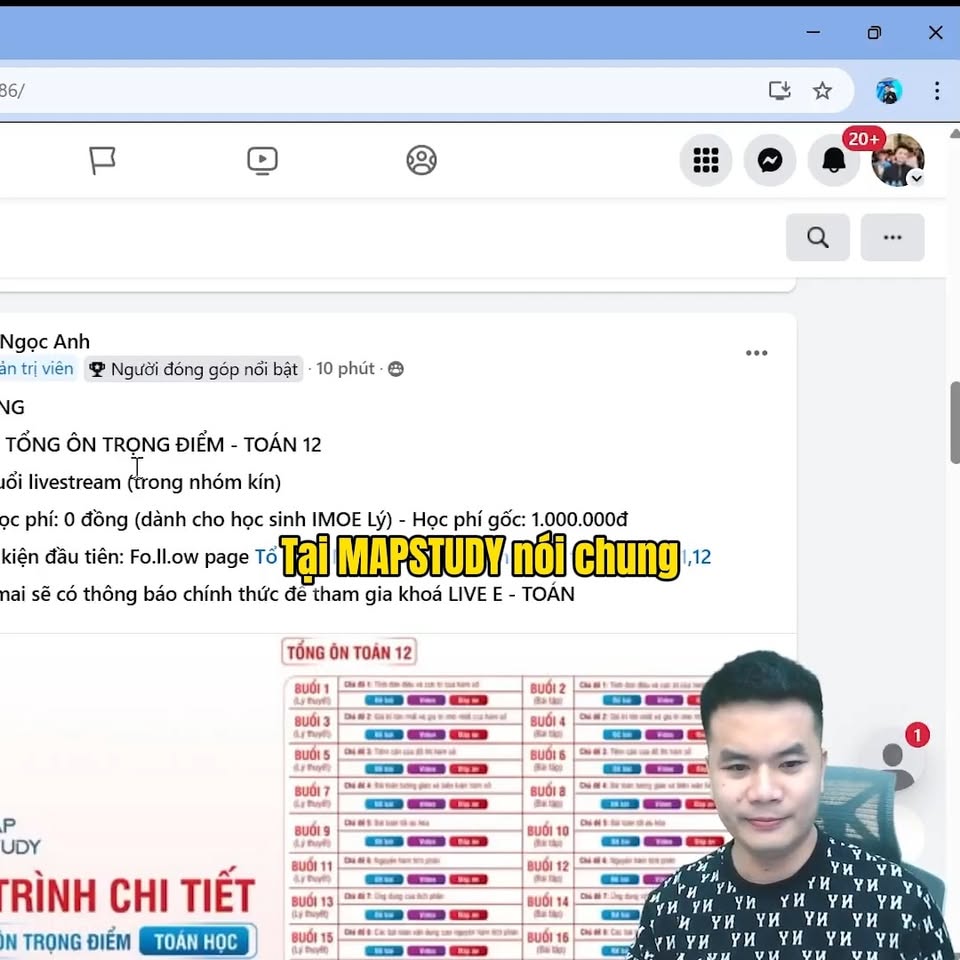The width and height of the screenshot is (960, 960).
Task: Open the Facebook Pages flag icon
Action: coord(102,160)
